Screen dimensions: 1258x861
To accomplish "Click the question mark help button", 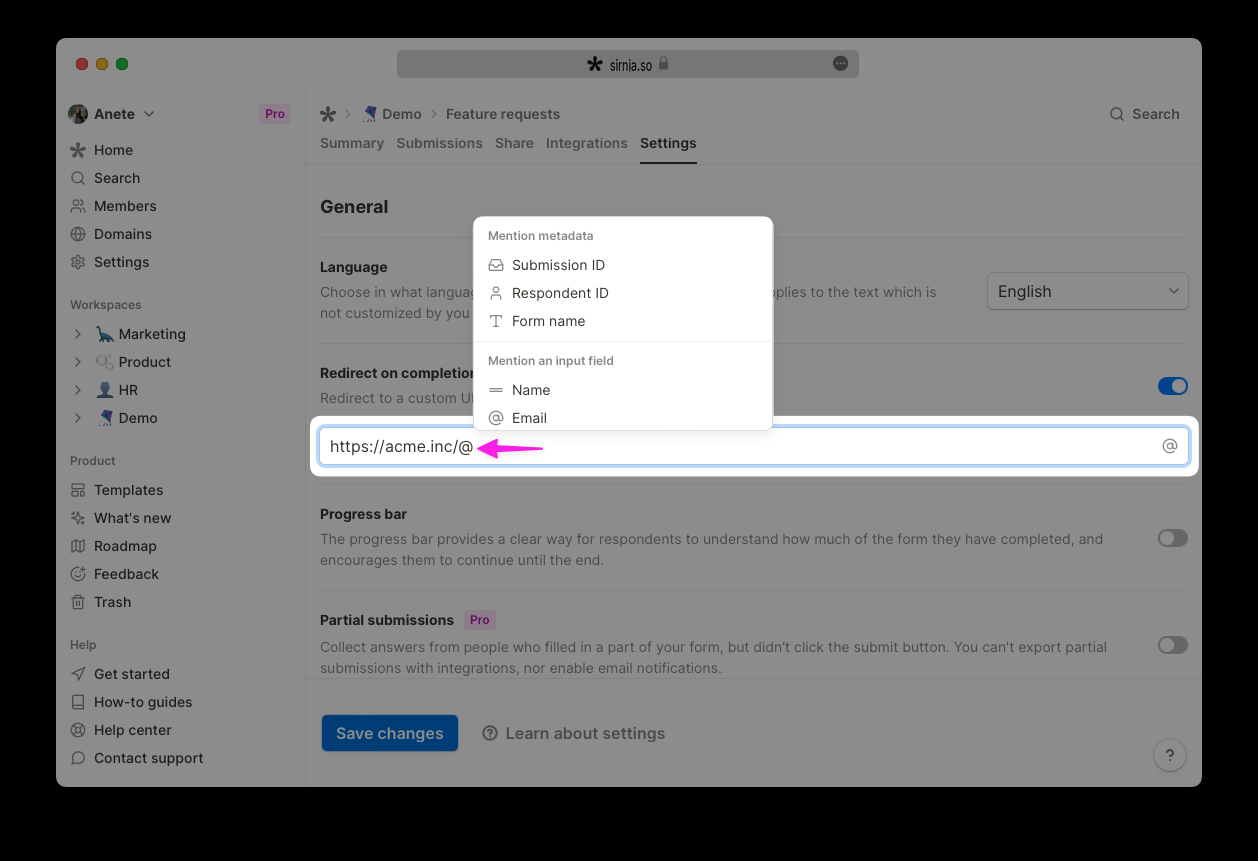I will point(1170,755).
